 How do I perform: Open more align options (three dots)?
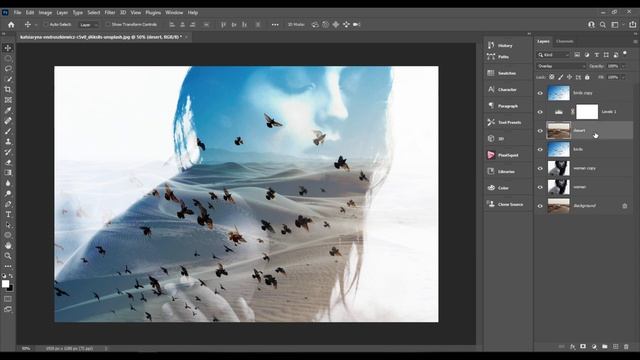click(x=275, y=25)
